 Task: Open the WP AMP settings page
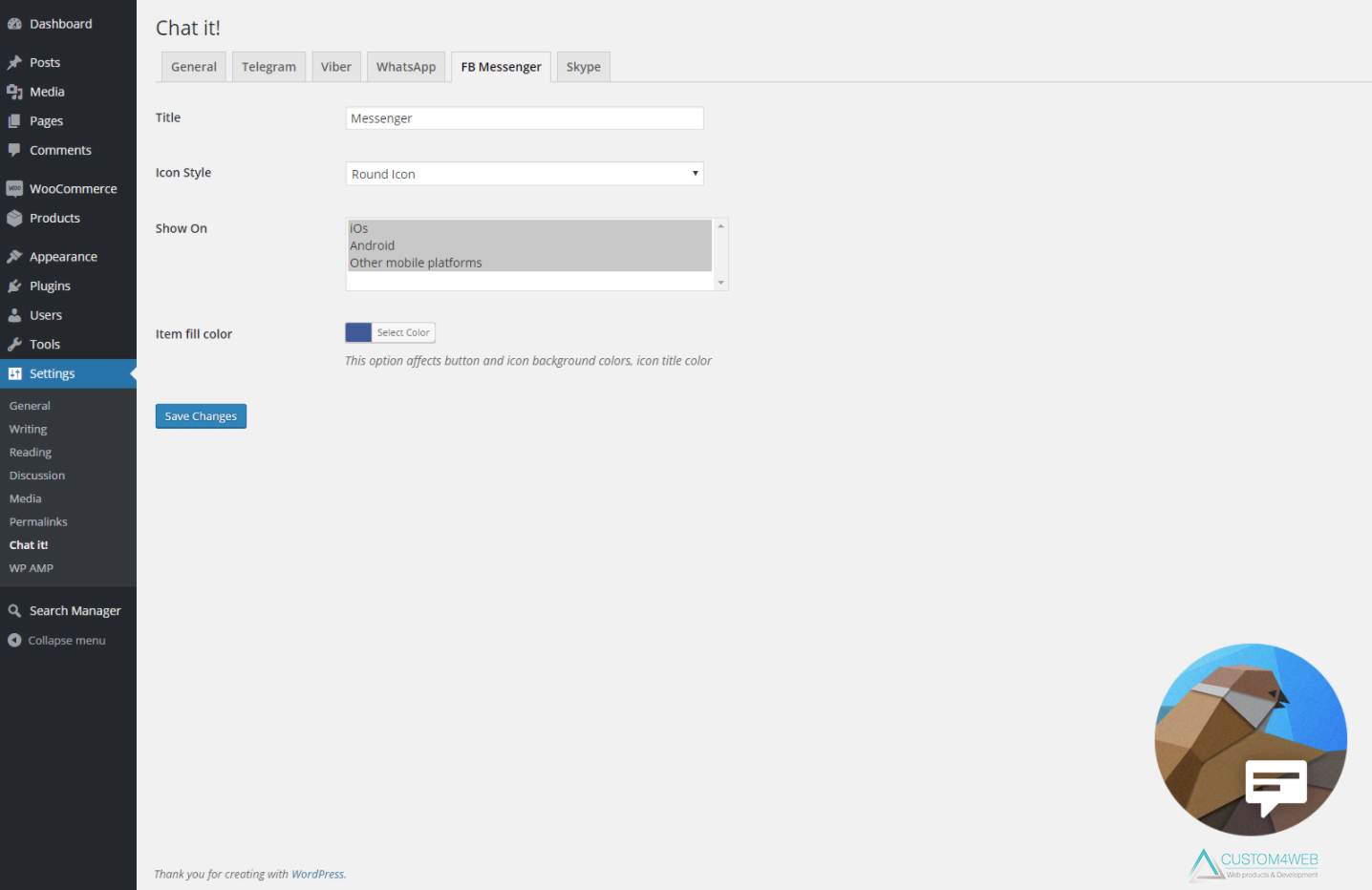32,568
